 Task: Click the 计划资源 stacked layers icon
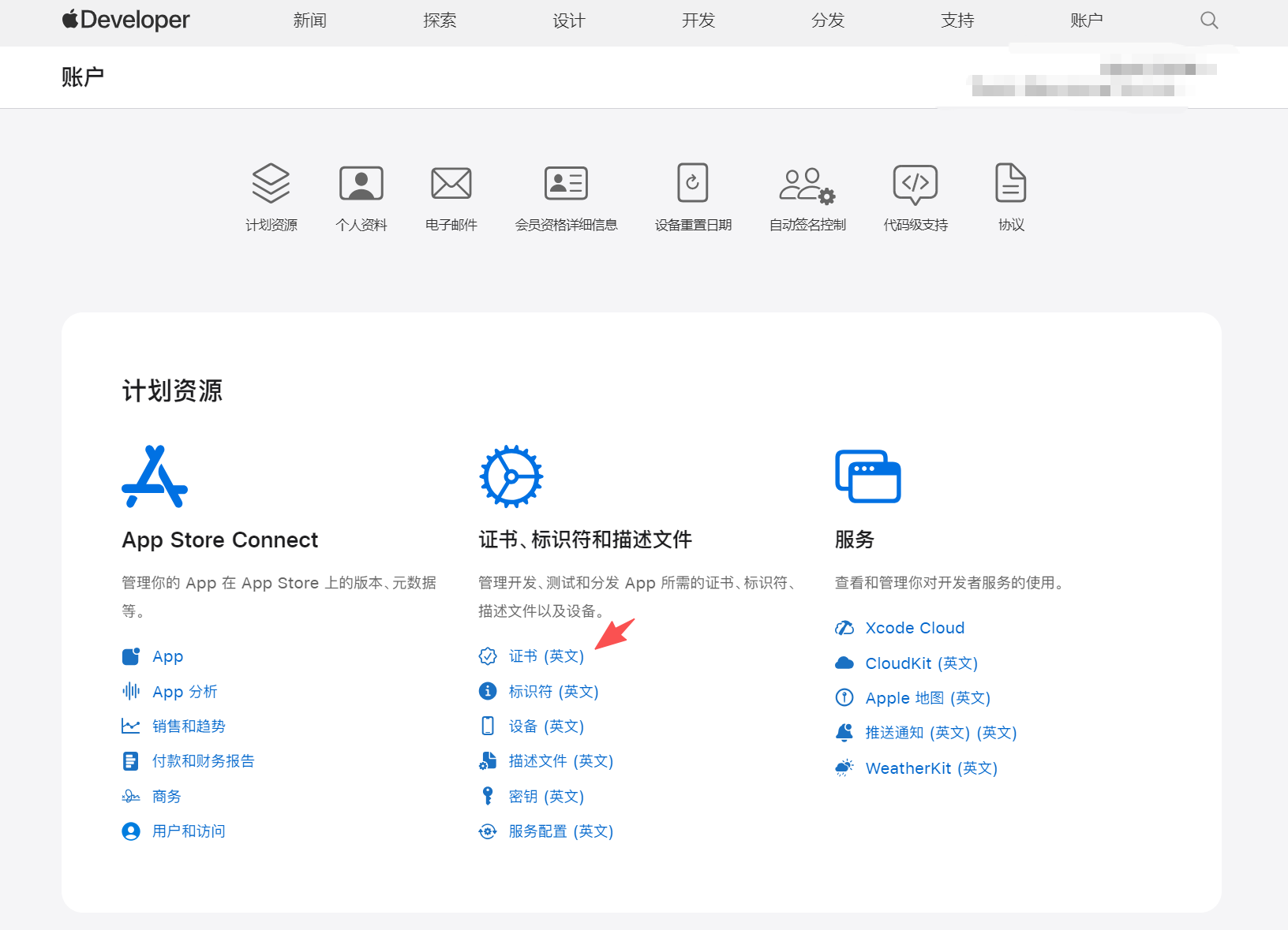(x=271, y=183)
